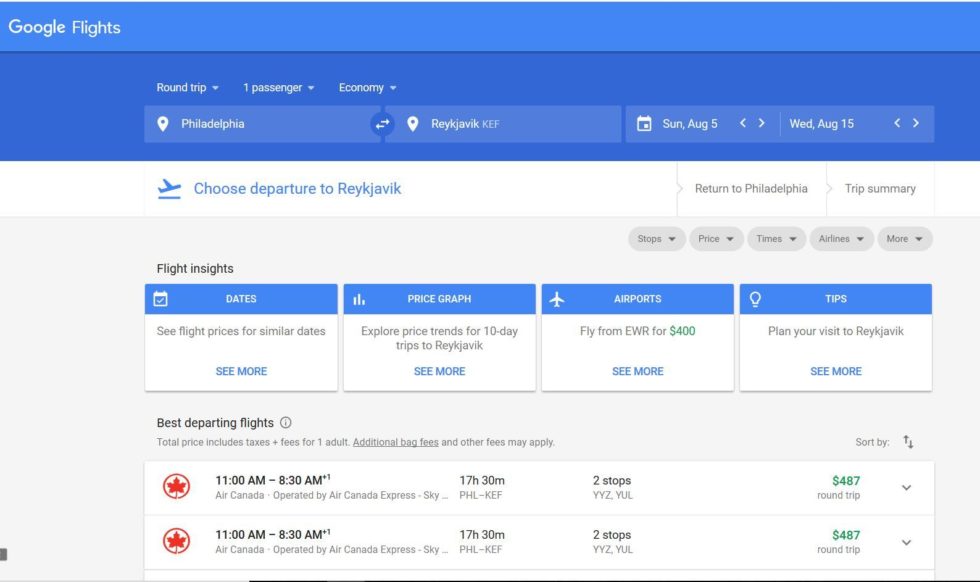Expand the first $487 flight details
The height and width of the screenshot is (582, 980).
point(906,488)
